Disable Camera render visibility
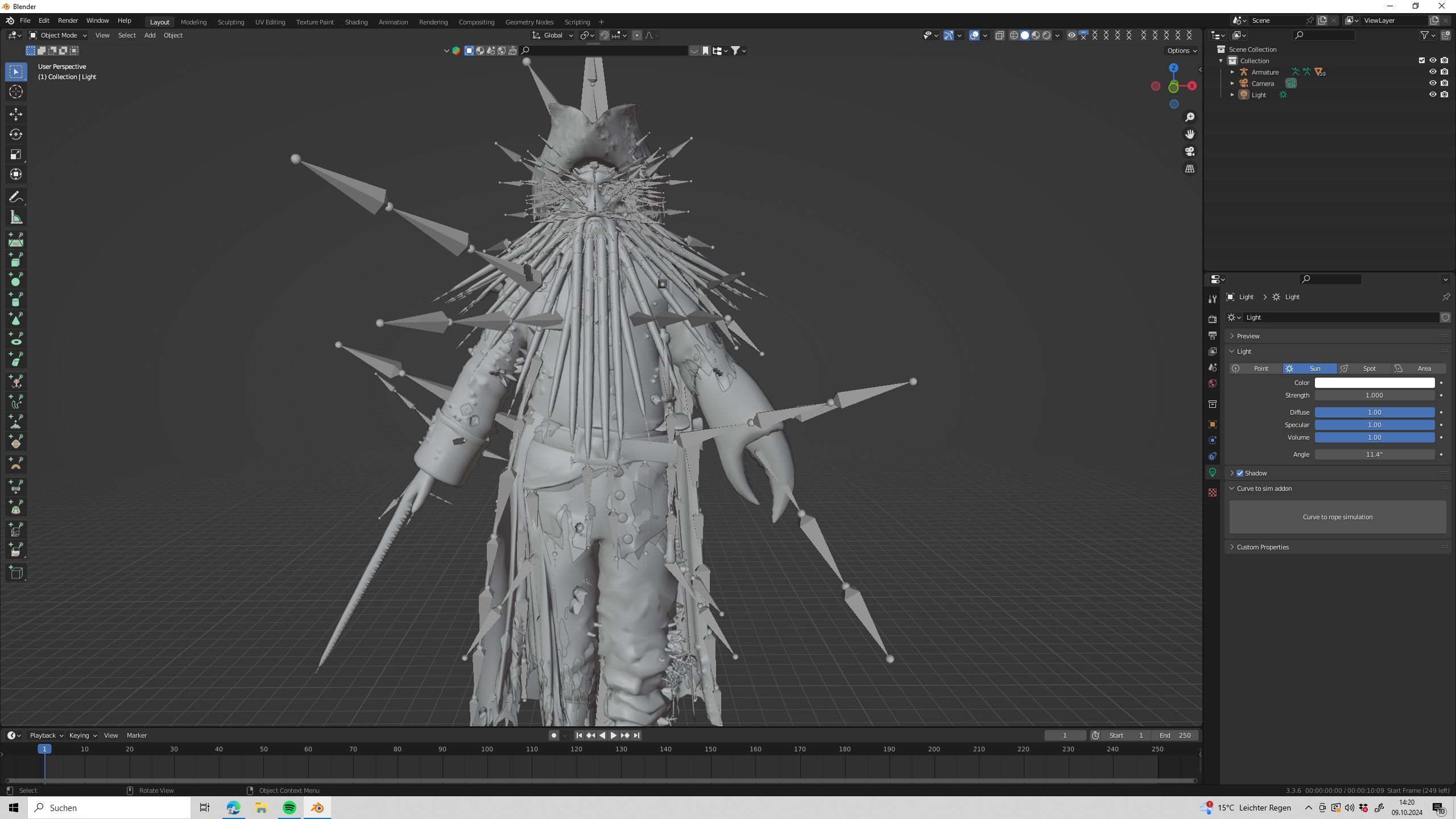This screenshot has width=1456, height=819. coord(1444,84)
